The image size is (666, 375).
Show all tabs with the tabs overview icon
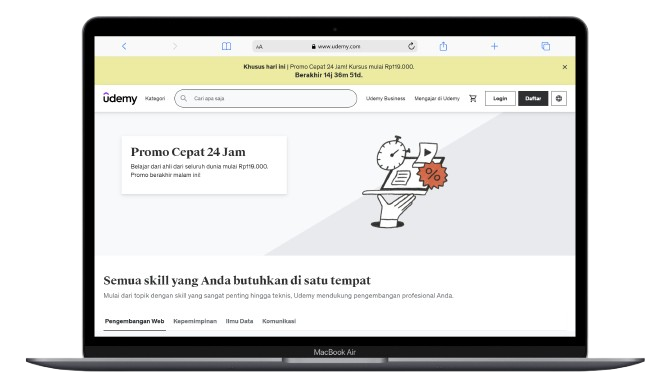(x=546, y=46)
